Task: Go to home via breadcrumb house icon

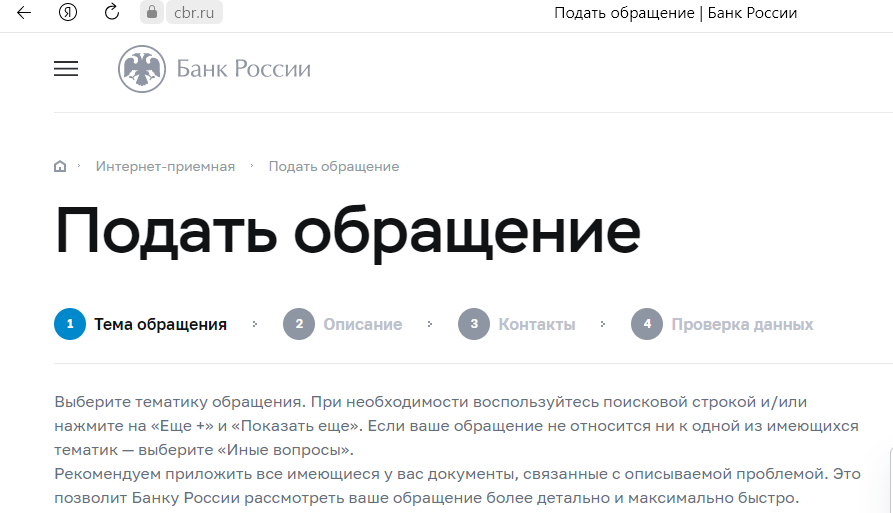Action: 60,166
